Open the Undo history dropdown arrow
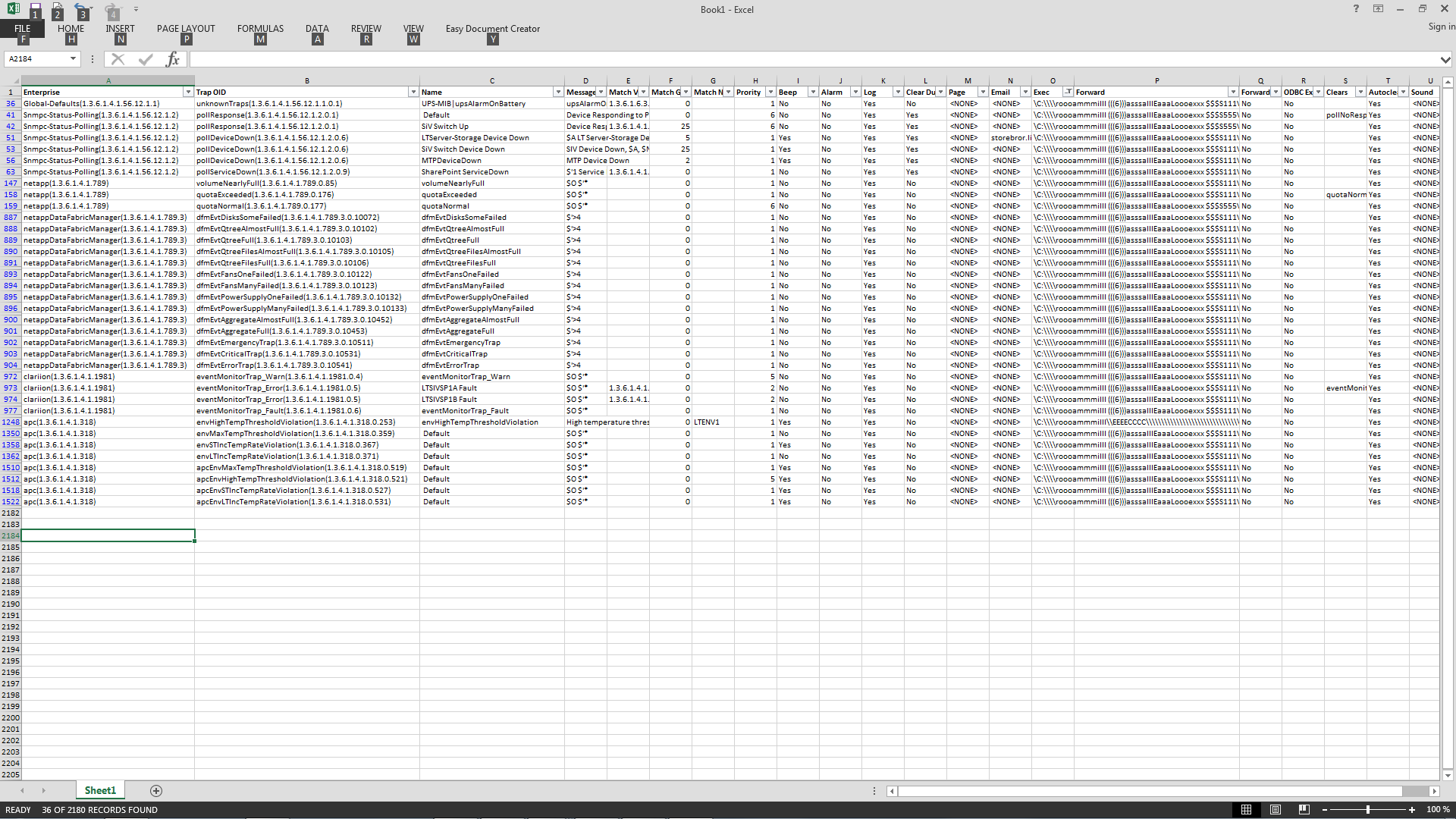Image resolution: width=1456 pixels, height=819 pixels. point(92,9)
